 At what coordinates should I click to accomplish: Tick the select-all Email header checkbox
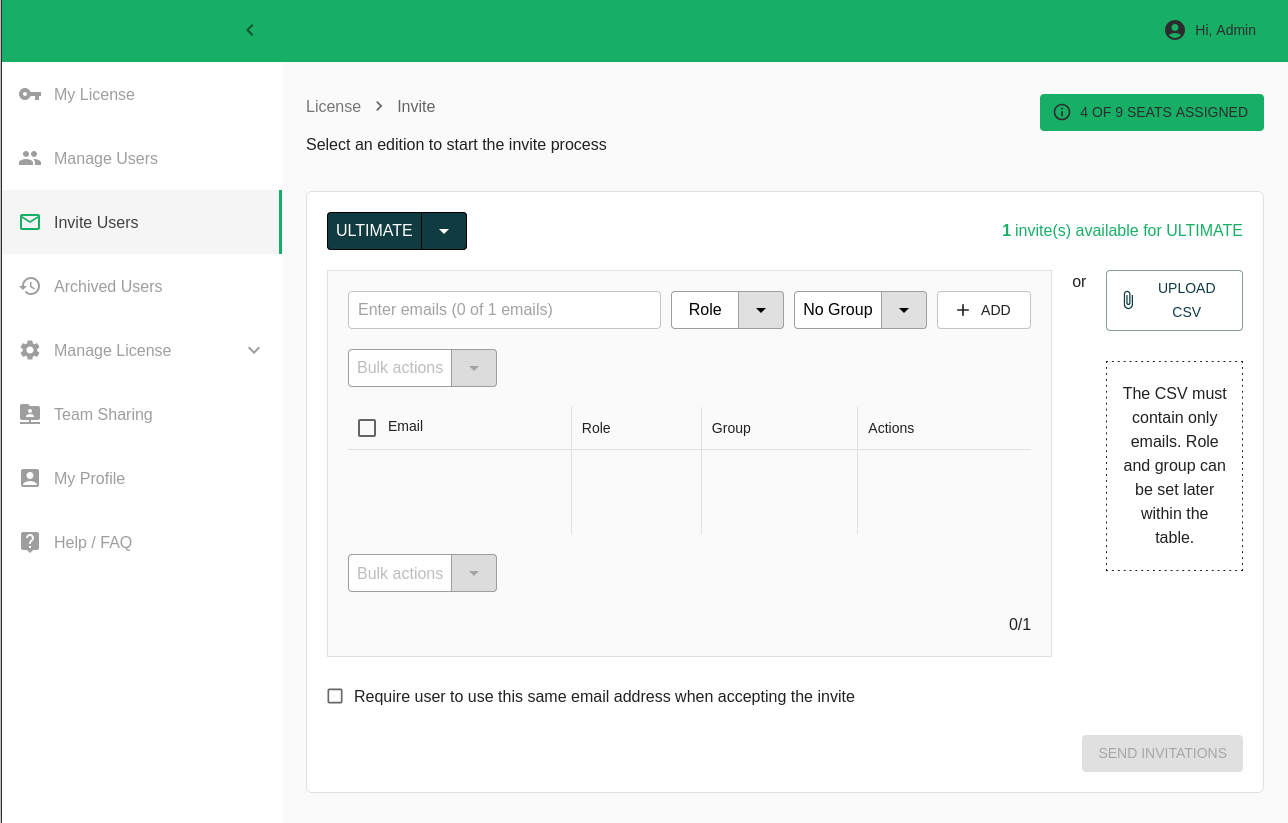[367, 428]
